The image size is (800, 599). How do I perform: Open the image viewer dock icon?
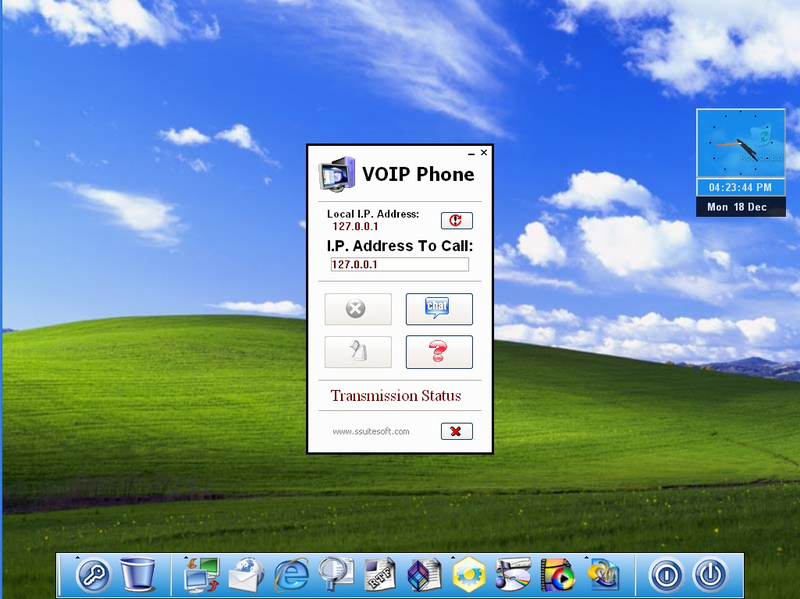[604, 575]
